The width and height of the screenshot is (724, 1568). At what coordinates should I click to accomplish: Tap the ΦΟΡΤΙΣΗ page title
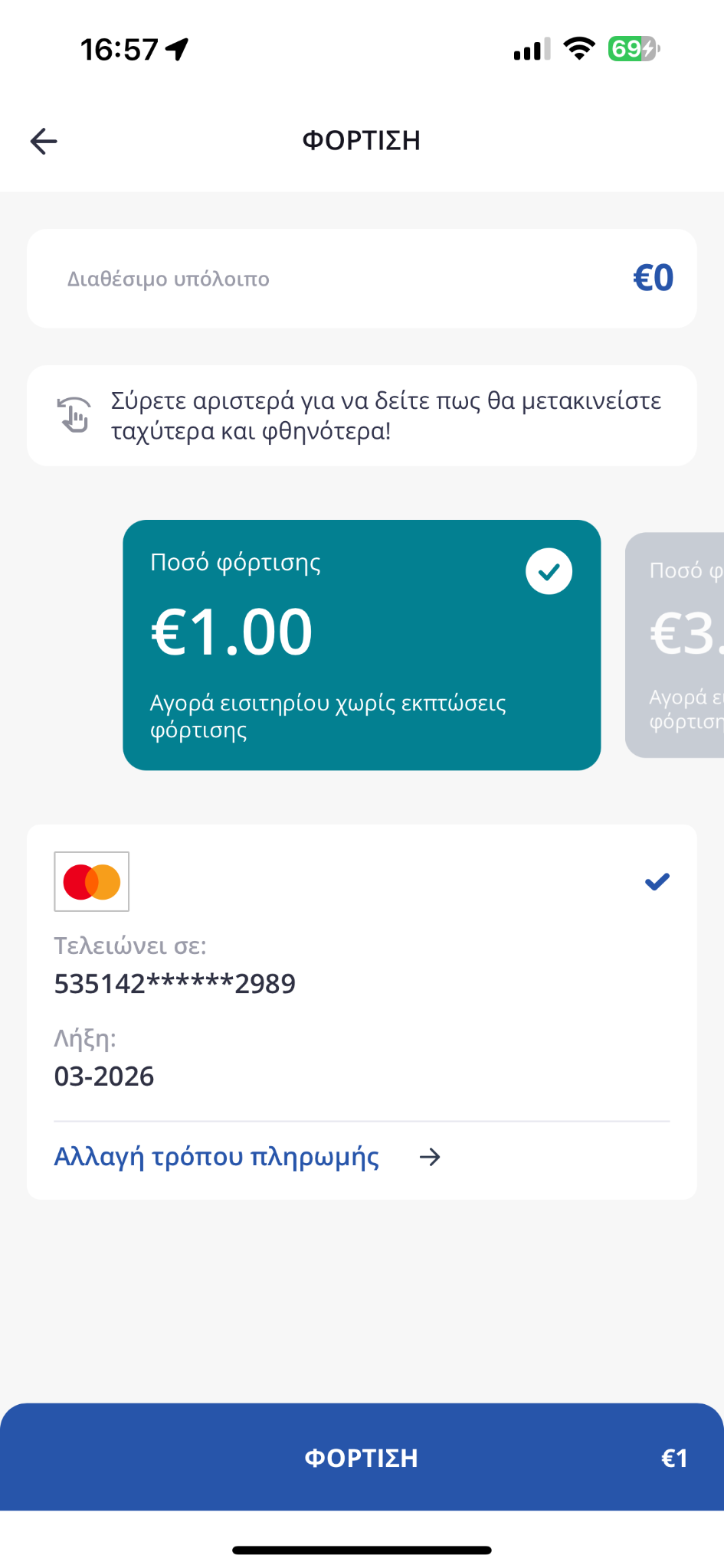pyautogui.click(x=362, y=141)
